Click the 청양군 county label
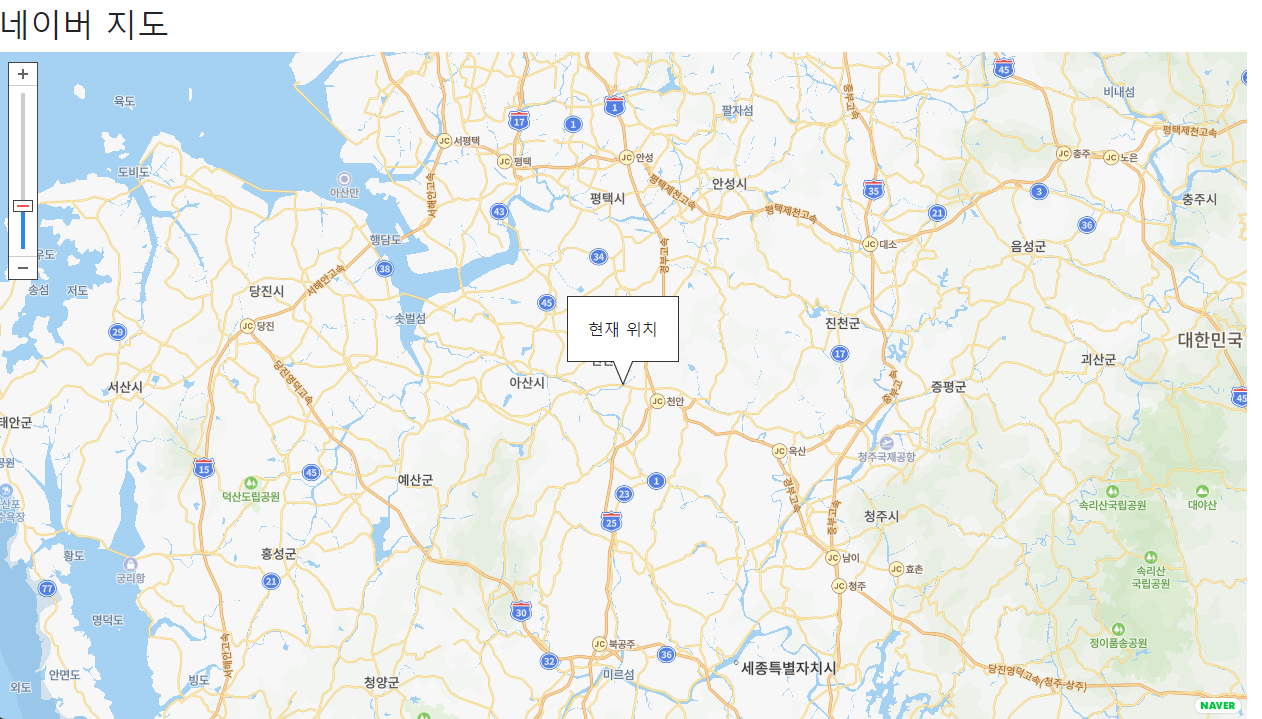The image size is (1262, 719). (x=381, y=683)
